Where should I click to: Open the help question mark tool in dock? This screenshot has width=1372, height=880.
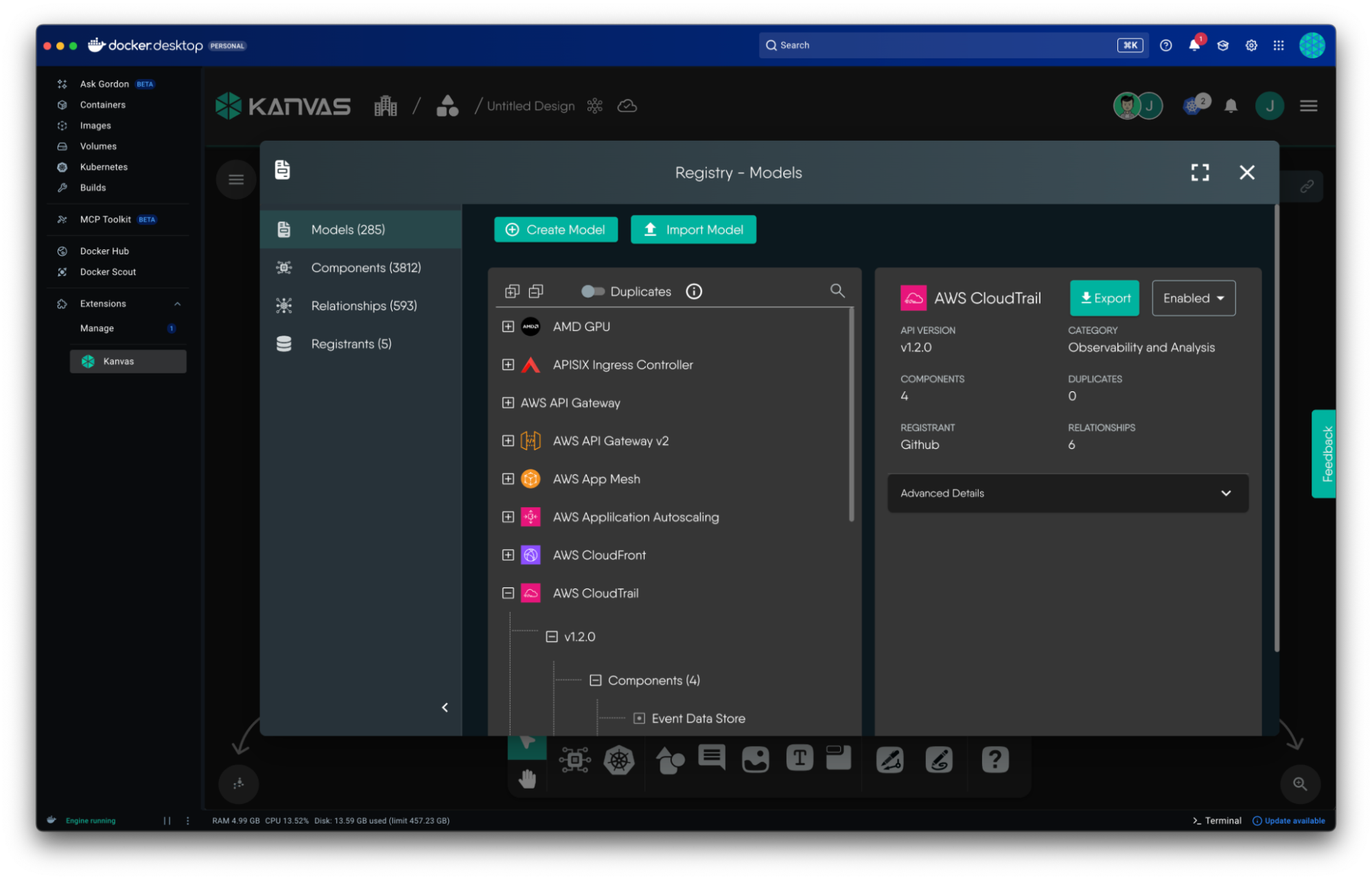click(995, 760)
